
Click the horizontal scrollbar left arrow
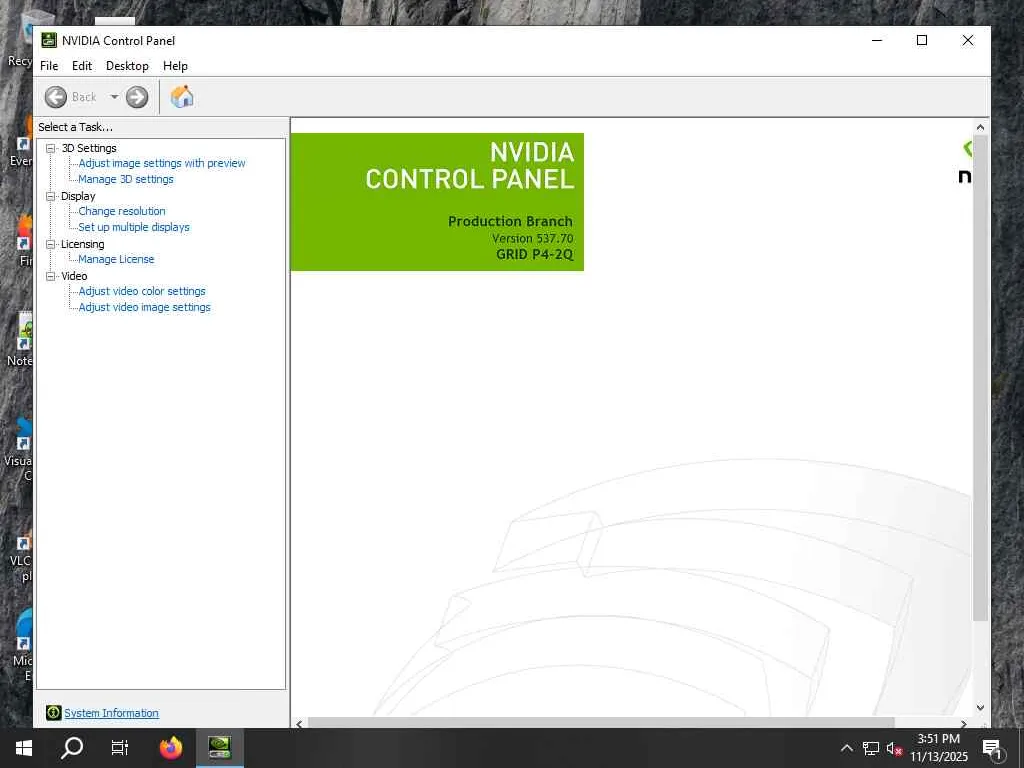pyautogui.click(x=299, y=724)
